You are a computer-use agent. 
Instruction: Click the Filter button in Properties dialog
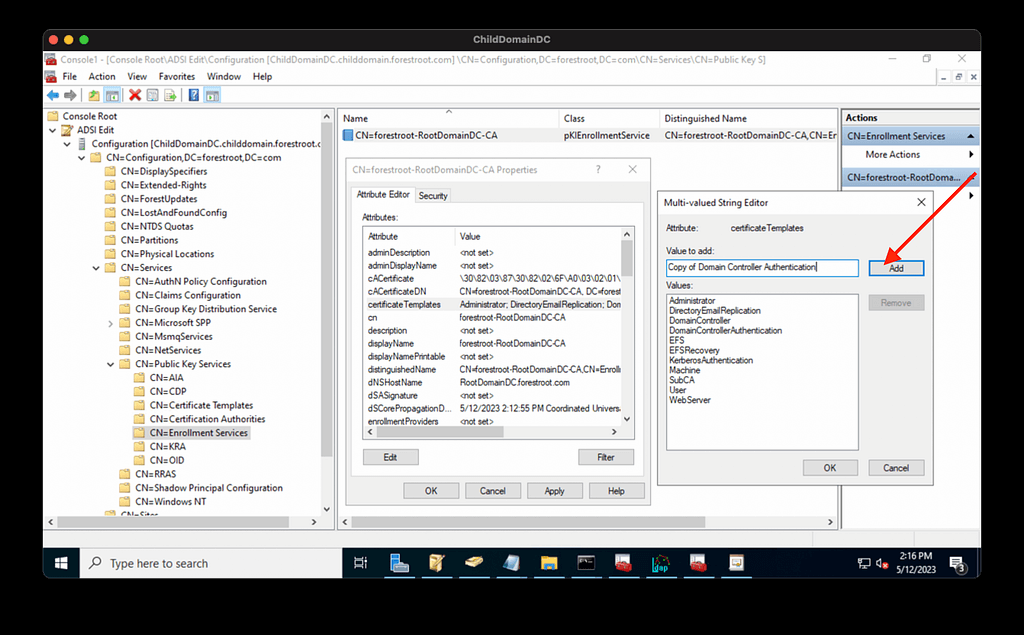[x=605, y=457]
